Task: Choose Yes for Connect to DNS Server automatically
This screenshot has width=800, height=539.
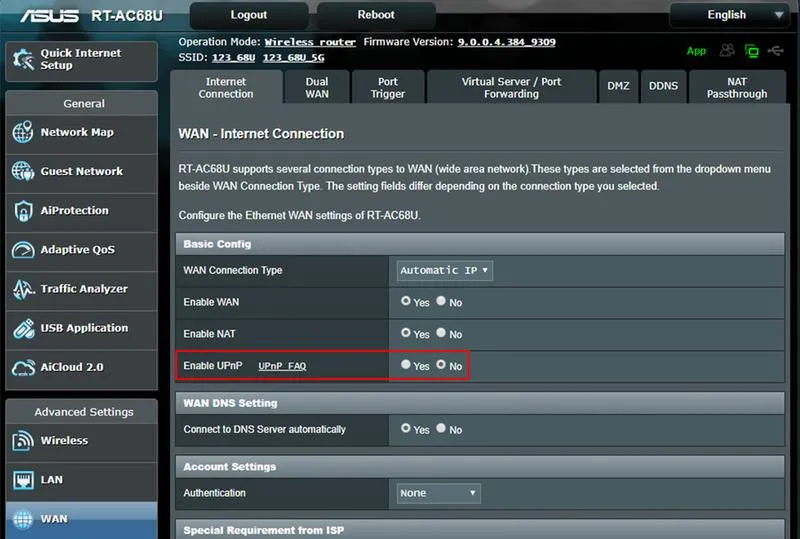Action: click(x=406, y=428)
